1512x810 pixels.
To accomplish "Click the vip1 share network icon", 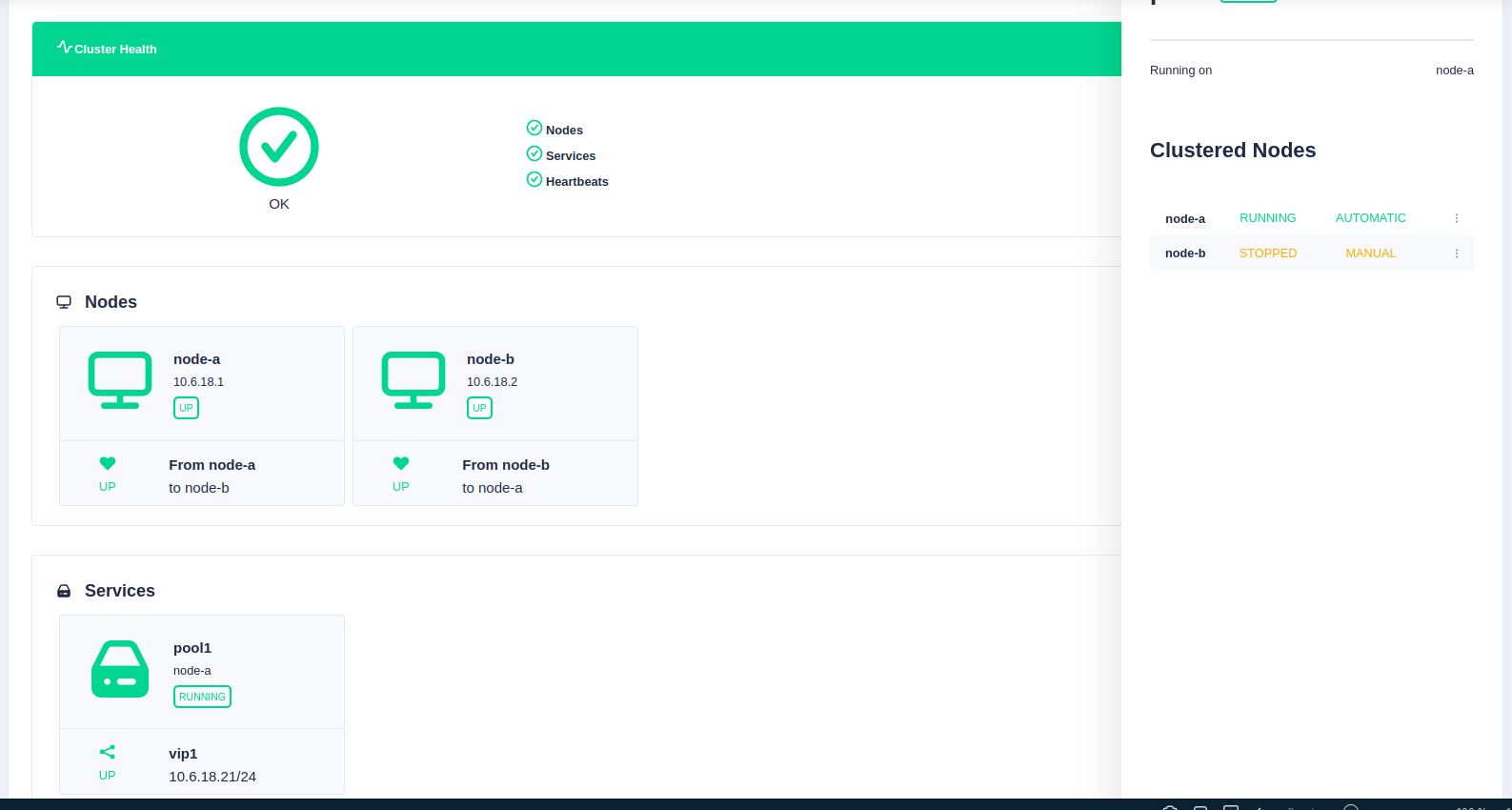I will (108, 752).
